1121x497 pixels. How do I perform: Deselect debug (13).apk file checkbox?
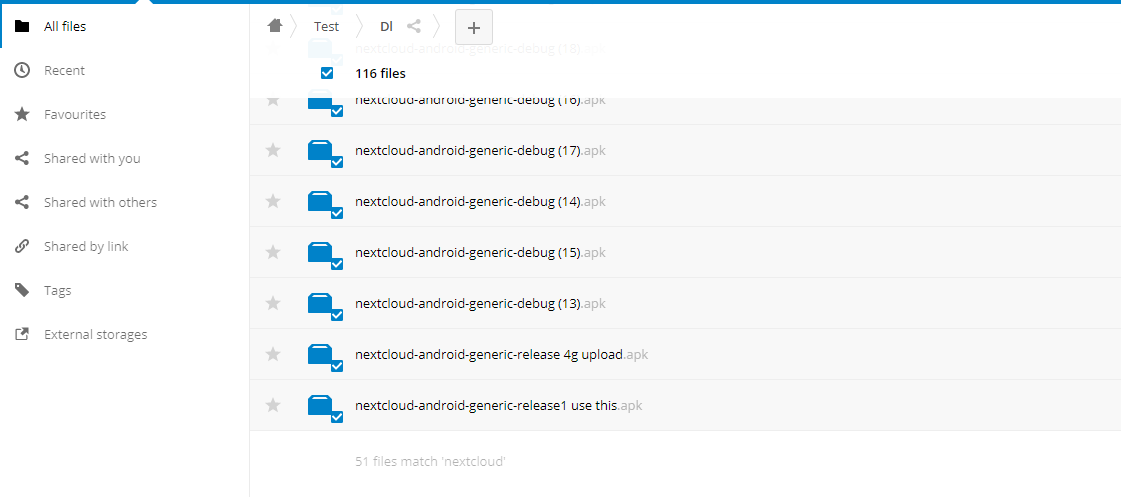pos(337,315)
